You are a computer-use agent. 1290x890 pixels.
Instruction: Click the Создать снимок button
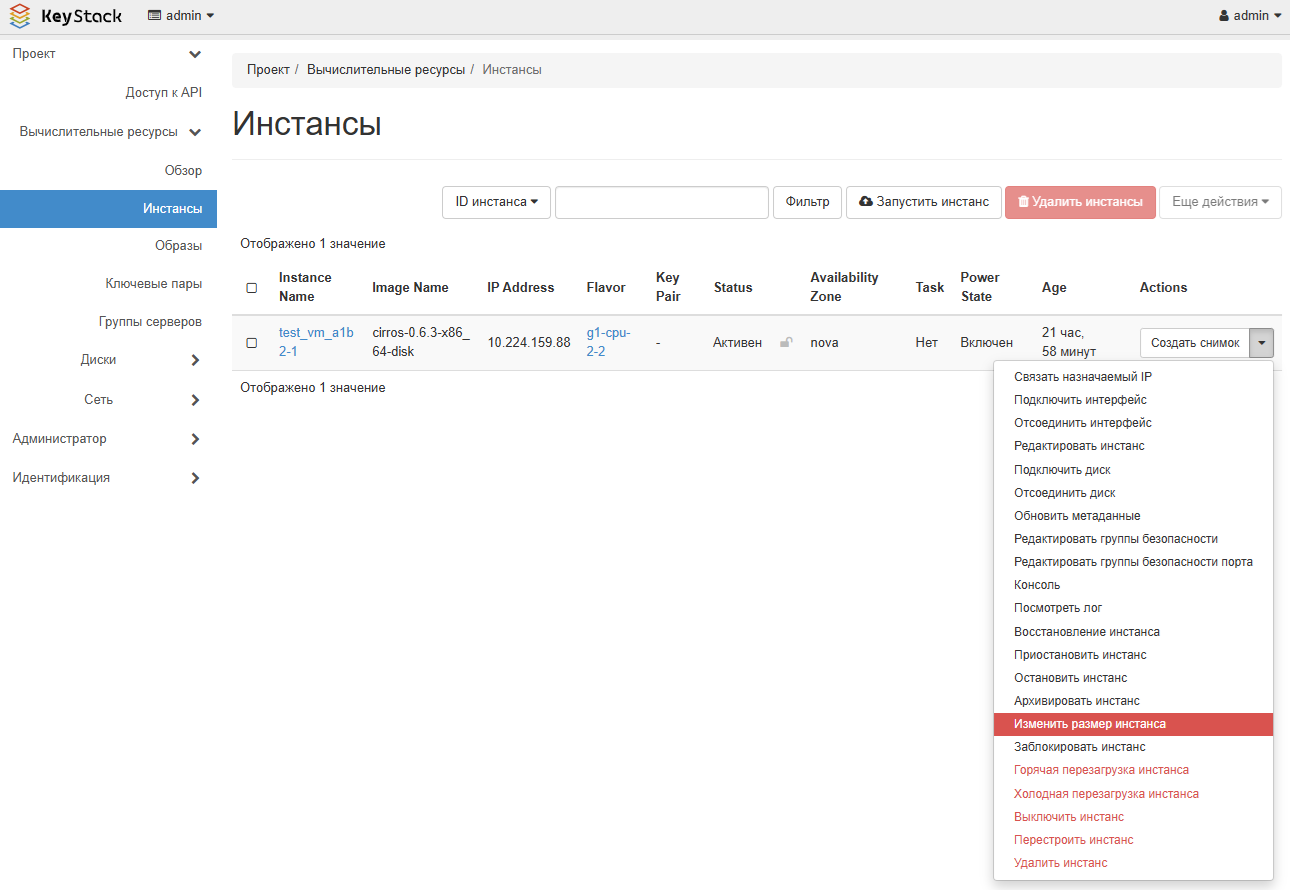pos(1195,343)
